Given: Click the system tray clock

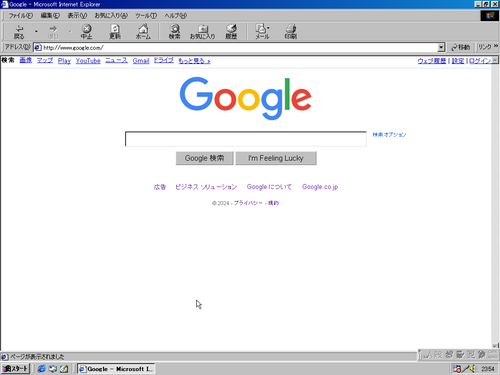Looking at the screenshot, I should pos(488,369).
